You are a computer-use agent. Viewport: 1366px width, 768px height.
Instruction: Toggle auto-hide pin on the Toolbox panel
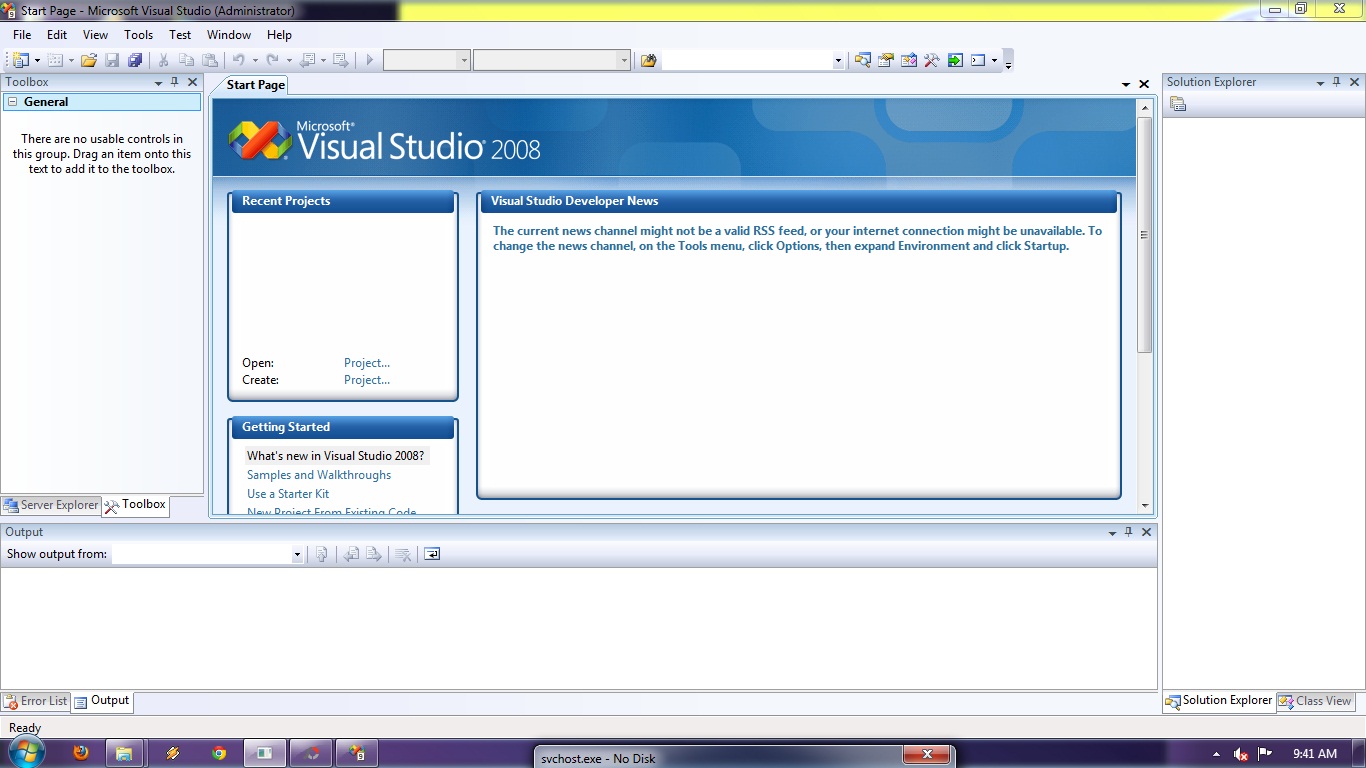(175, 82)
